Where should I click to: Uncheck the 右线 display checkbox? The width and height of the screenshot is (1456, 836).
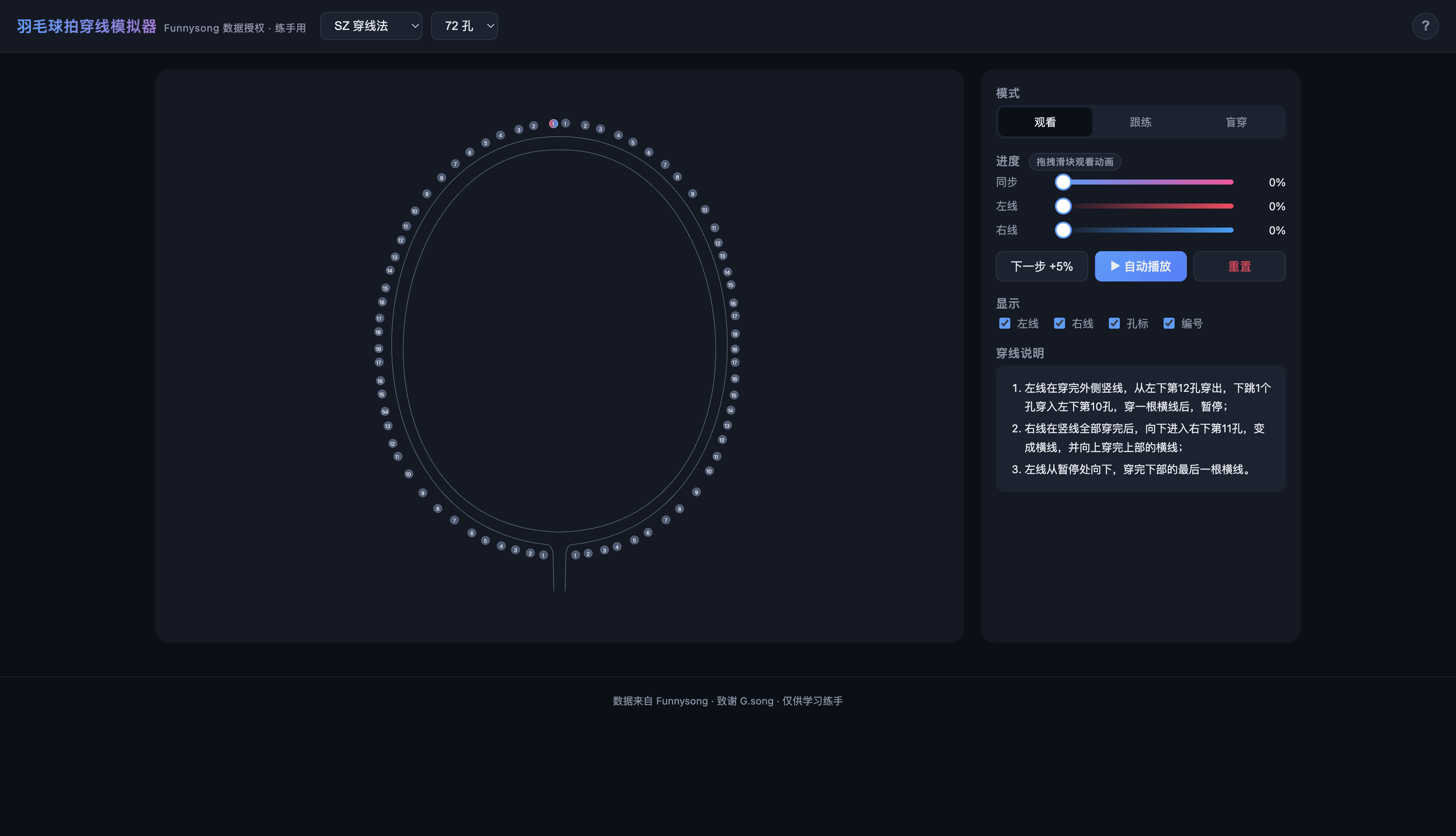1060,323
